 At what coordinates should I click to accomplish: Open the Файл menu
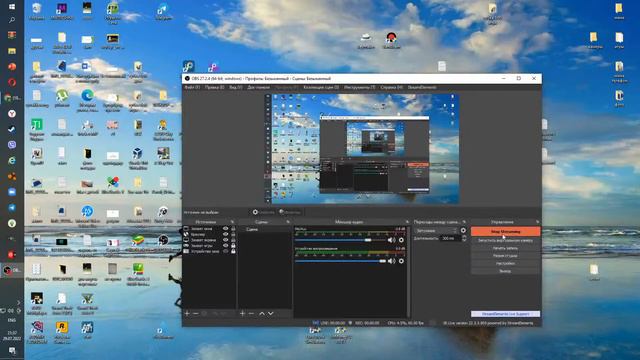click(x=192, y=87)
